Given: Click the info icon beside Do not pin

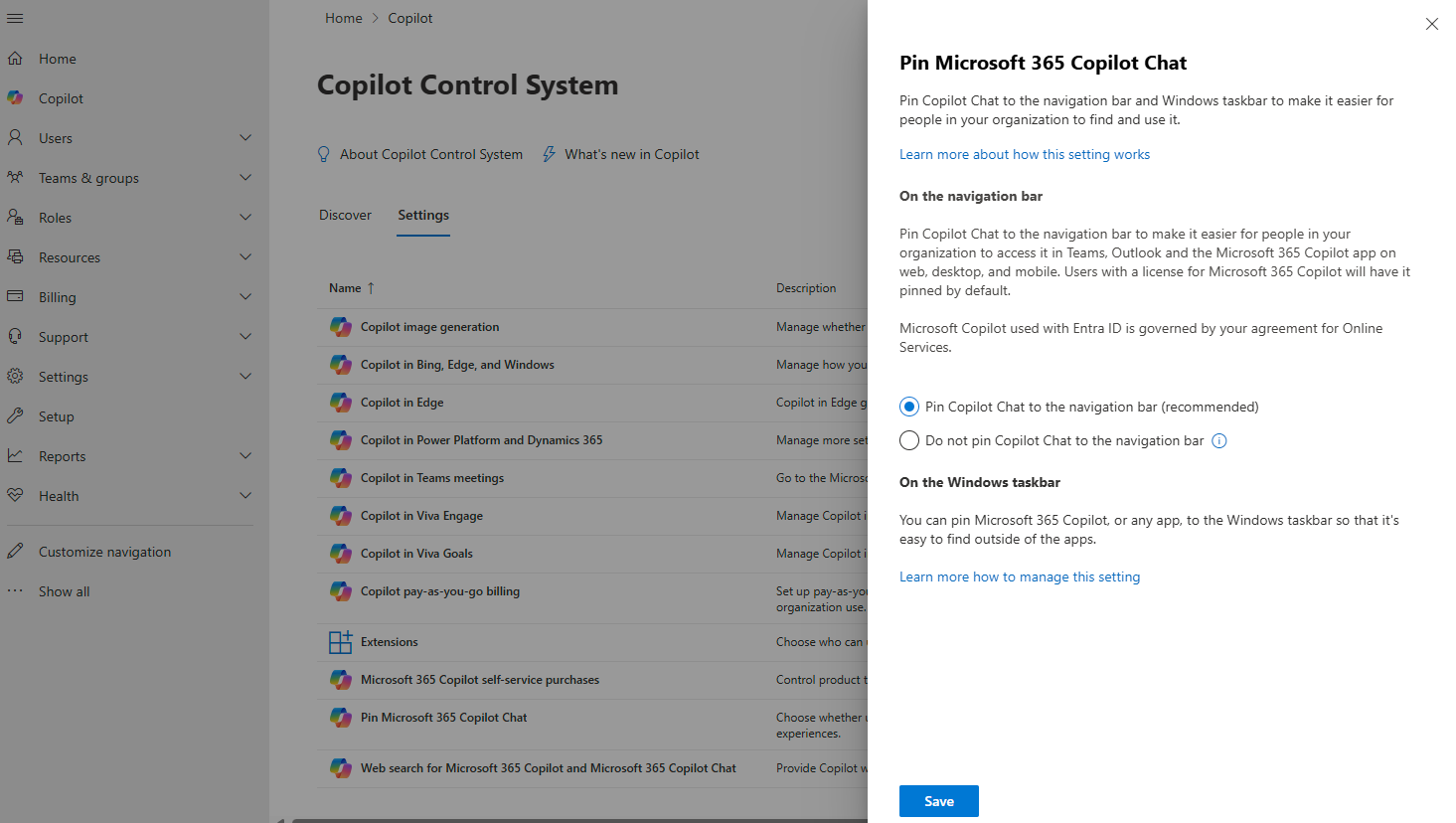Looking at the screenshot, I should (1219, 441).
